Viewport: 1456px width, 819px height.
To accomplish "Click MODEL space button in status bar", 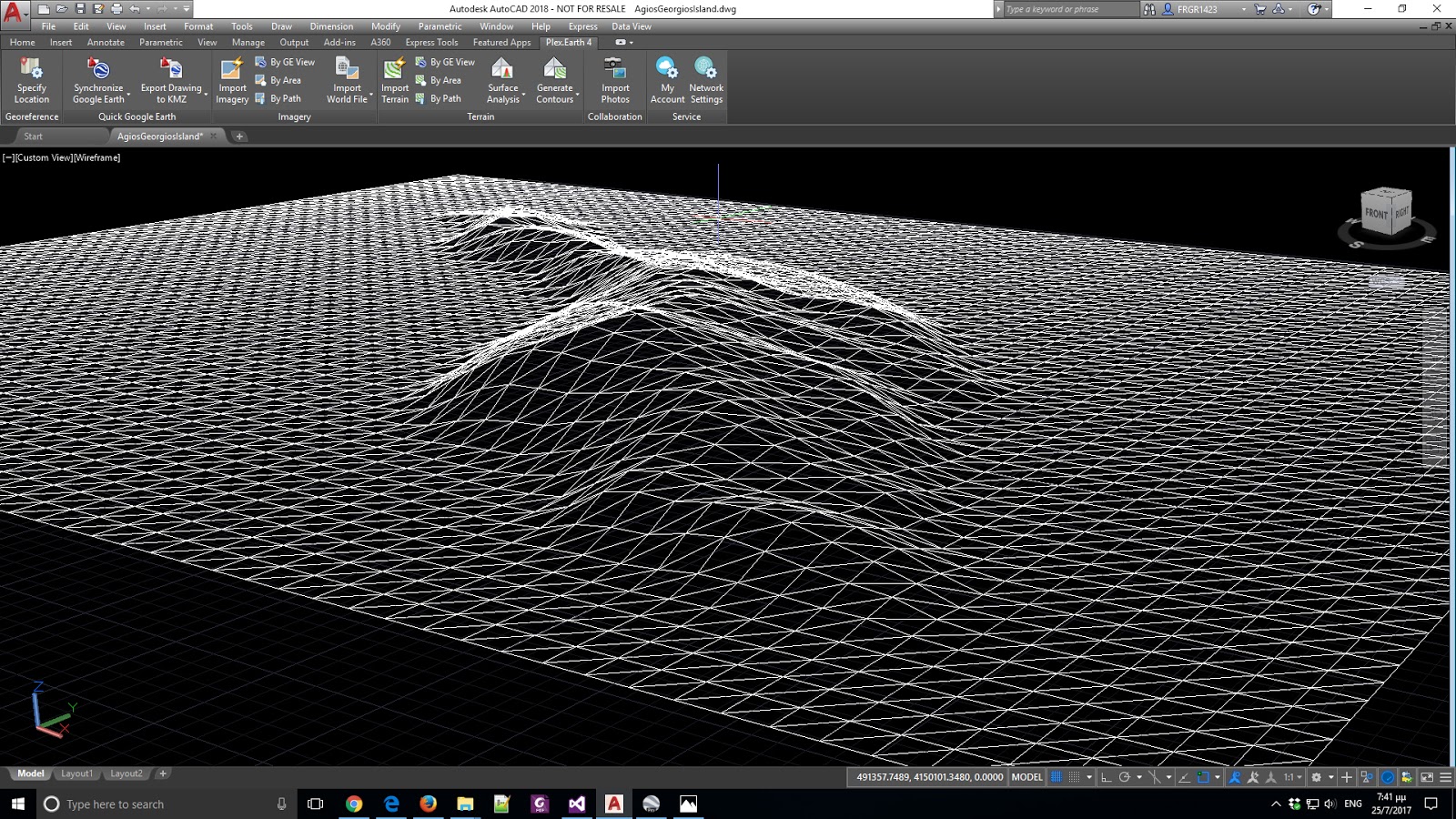I will coord(1026,777).
